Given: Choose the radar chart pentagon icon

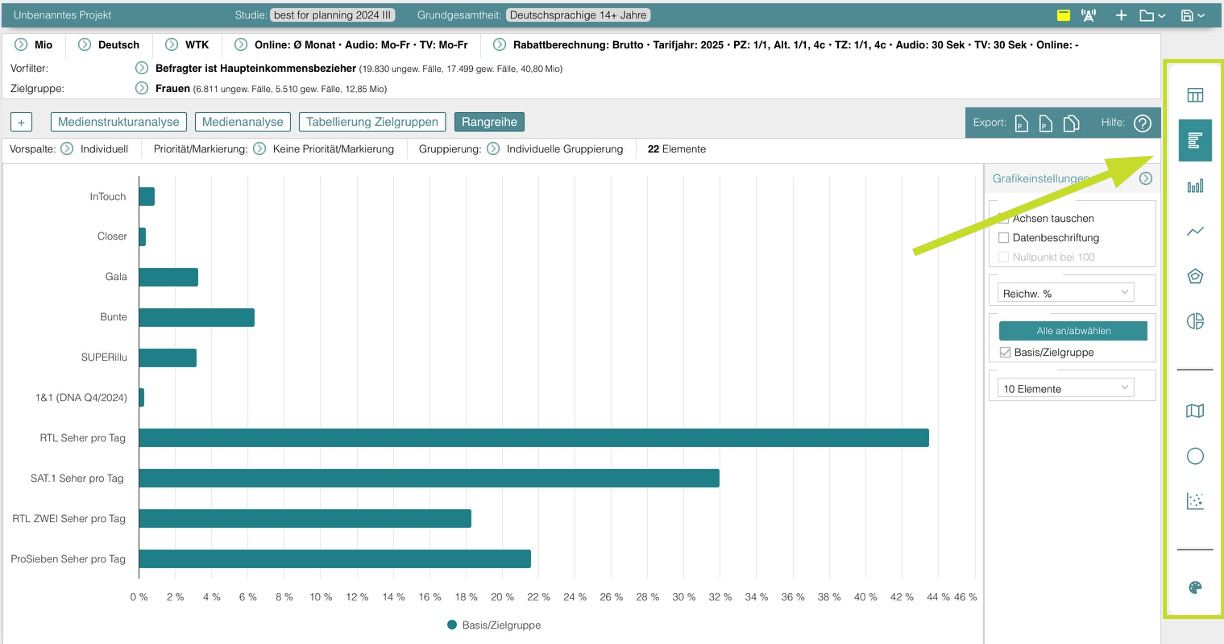Looking at the screenshot, I should pos(1194,276).
